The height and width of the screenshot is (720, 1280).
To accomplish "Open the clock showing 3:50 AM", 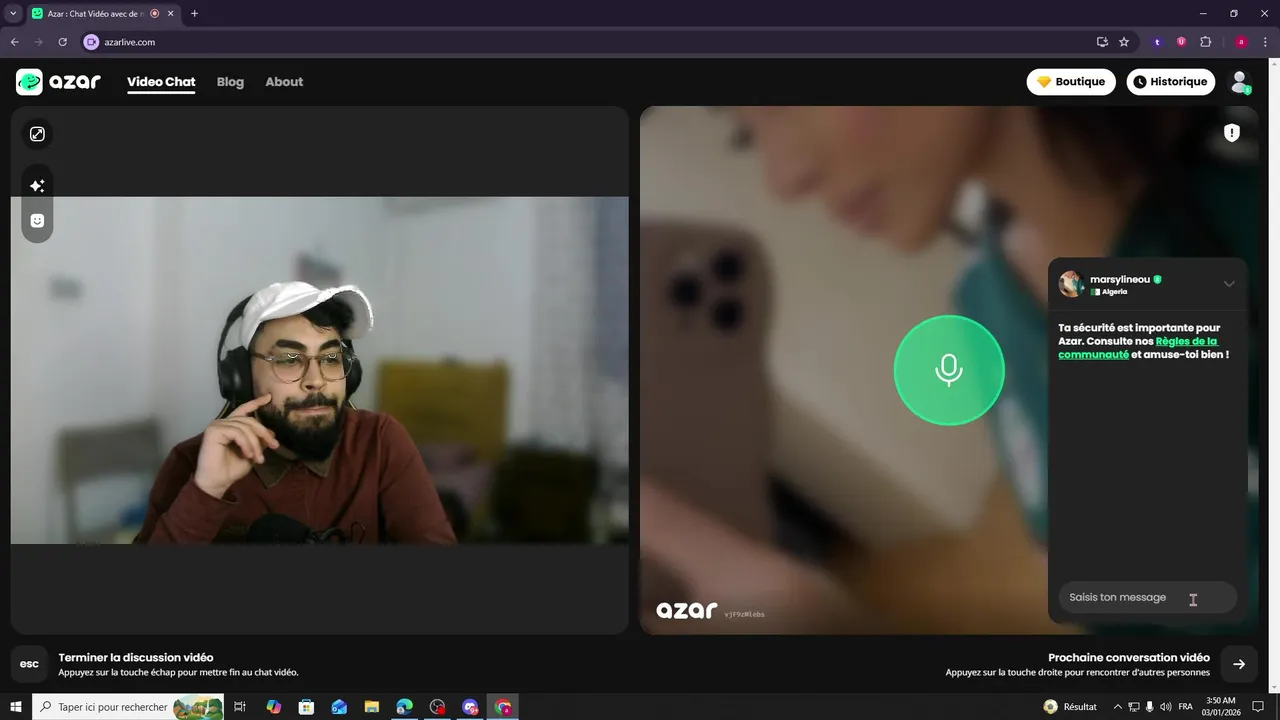I will (x=1221, y=707).
